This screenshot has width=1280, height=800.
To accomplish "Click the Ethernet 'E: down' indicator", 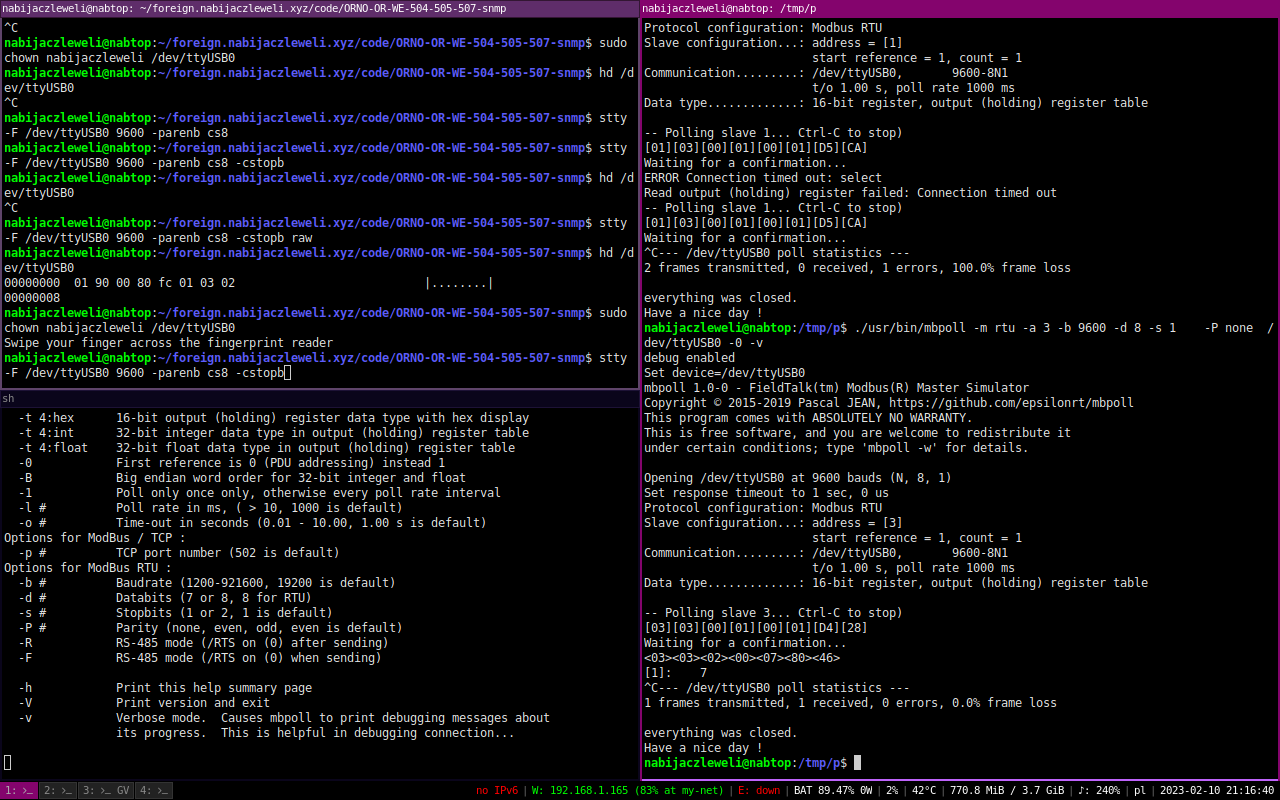I will pos(759,790).
